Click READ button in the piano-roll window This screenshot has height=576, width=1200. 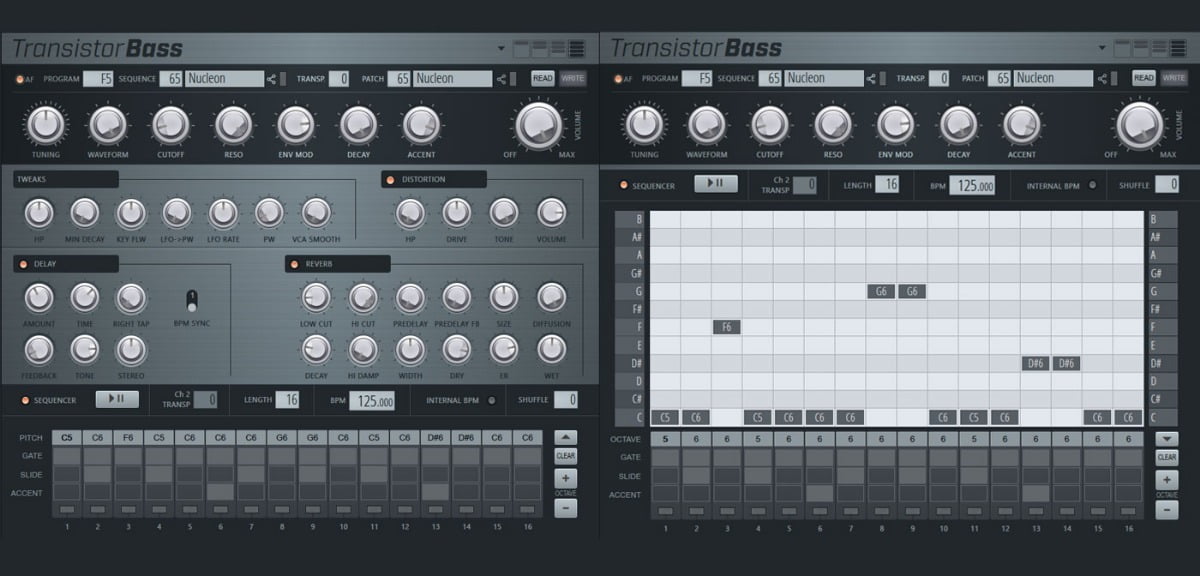pyautogui.click(x=1144, y=78)
